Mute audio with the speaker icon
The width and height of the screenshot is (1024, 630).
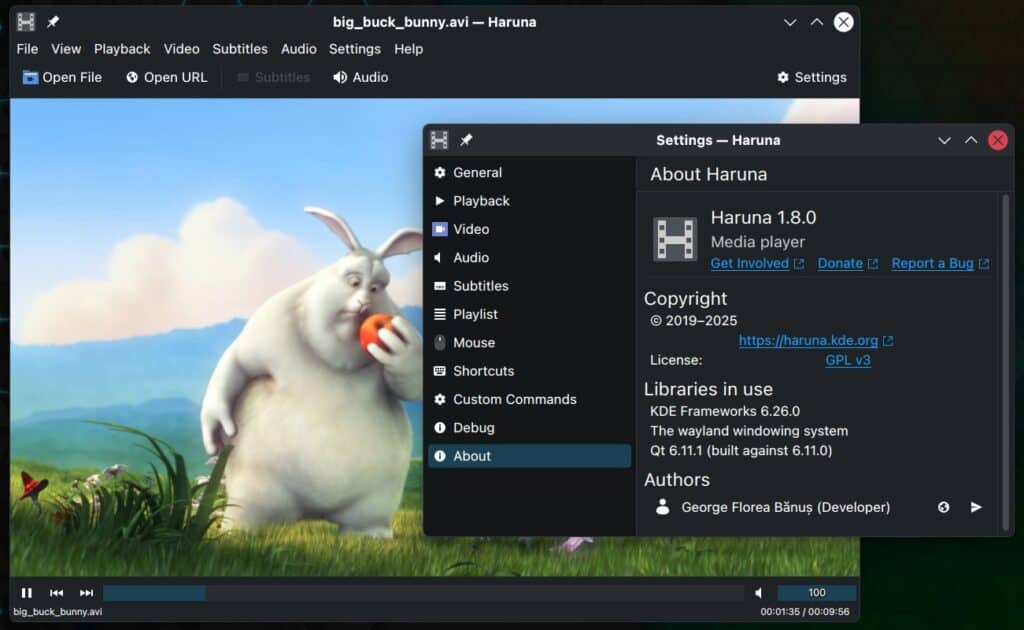tap(758, 593)
